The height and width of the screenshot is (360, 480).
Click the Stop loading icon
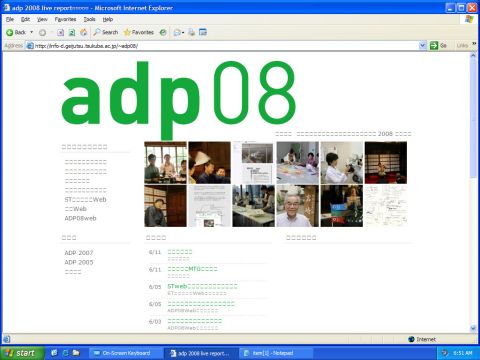60,32
